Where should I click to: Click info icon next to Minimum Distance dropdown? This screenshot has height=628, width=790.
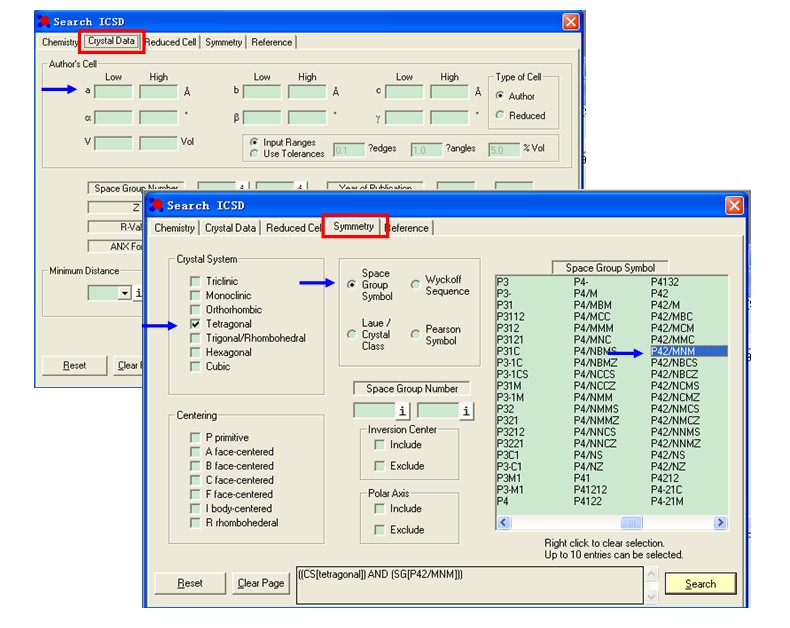(138, 293)
